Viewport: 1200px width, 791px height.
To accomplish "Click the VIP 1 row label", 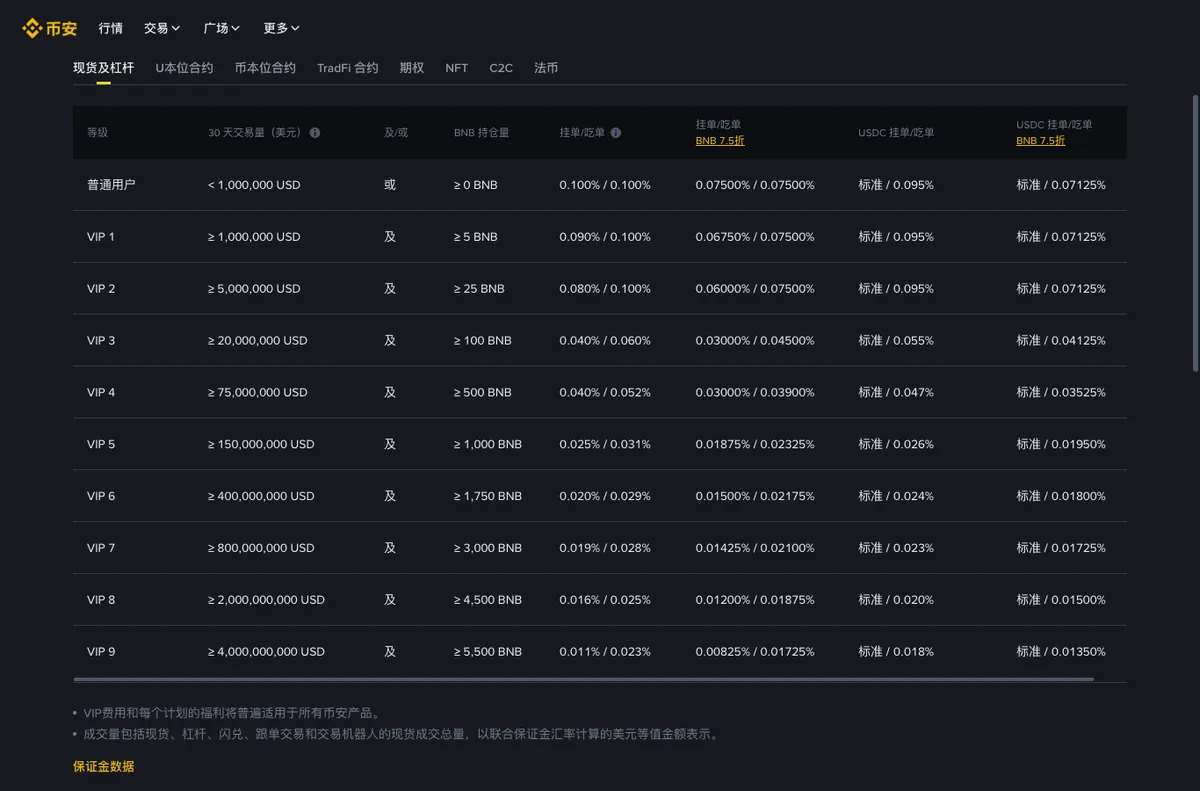I will click(101, 237).
